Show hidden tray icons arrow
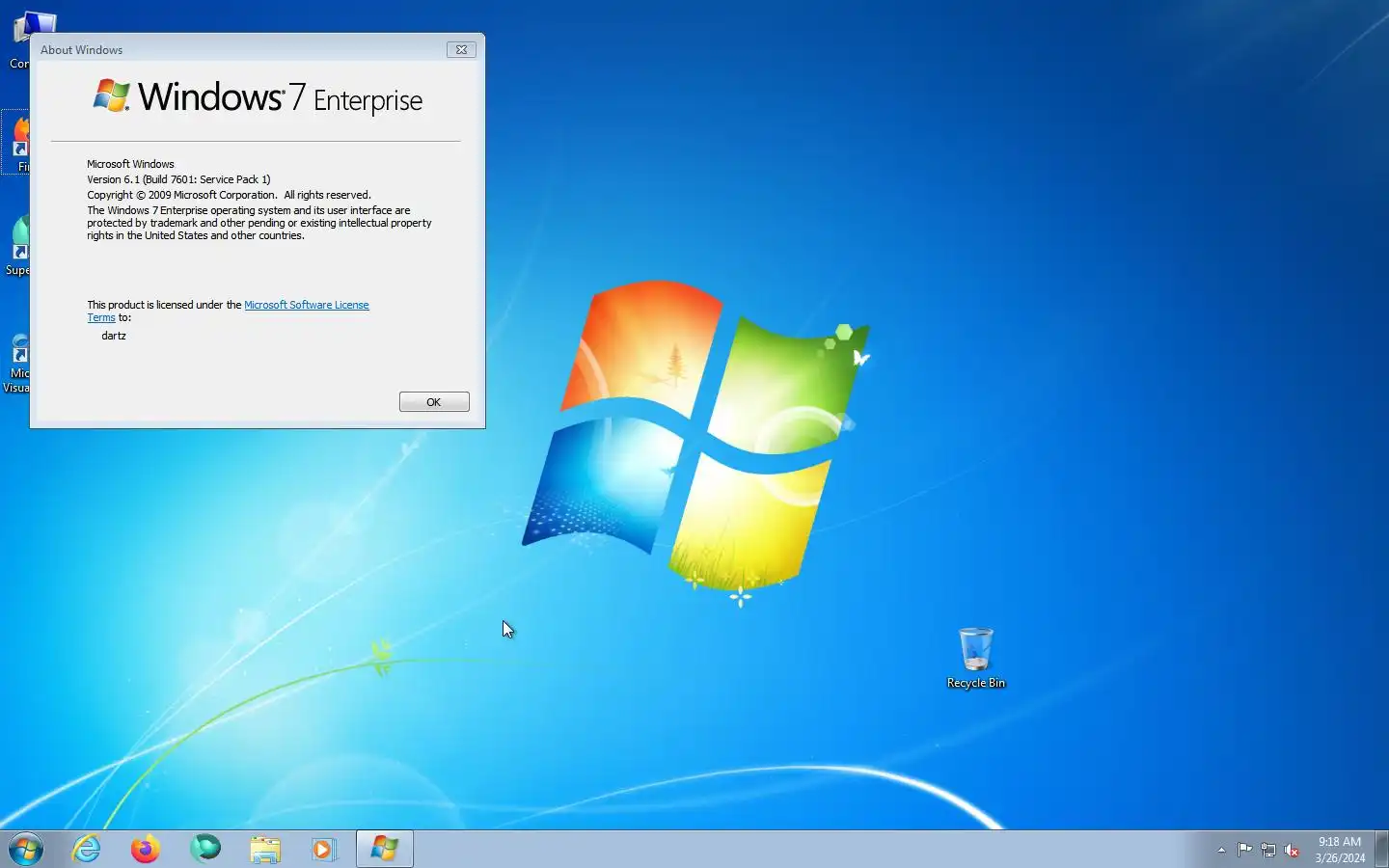Image resolution: width=1389 pixels, height=868 pixels. 1221,850
